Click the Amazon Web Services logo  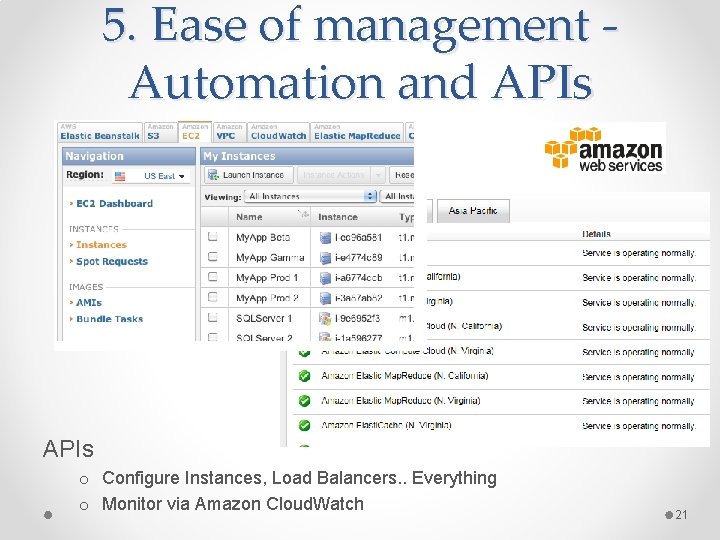click(603, 148)
